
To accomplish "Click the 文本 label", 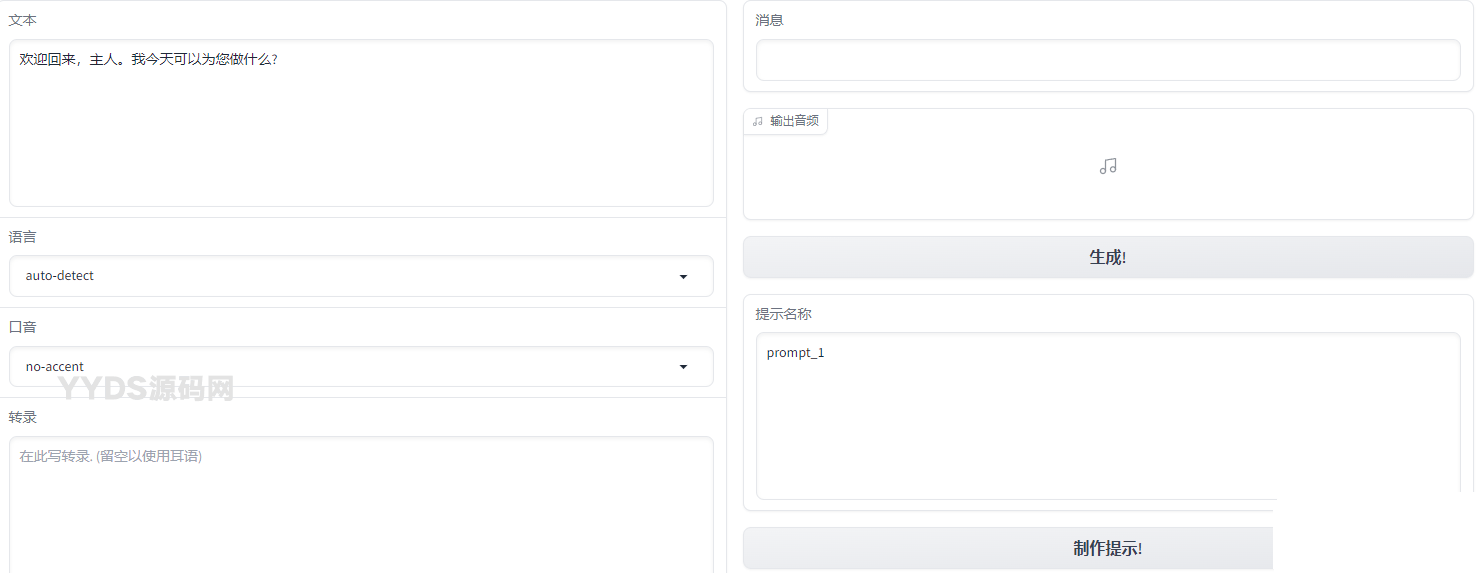I will click(23, 20).
